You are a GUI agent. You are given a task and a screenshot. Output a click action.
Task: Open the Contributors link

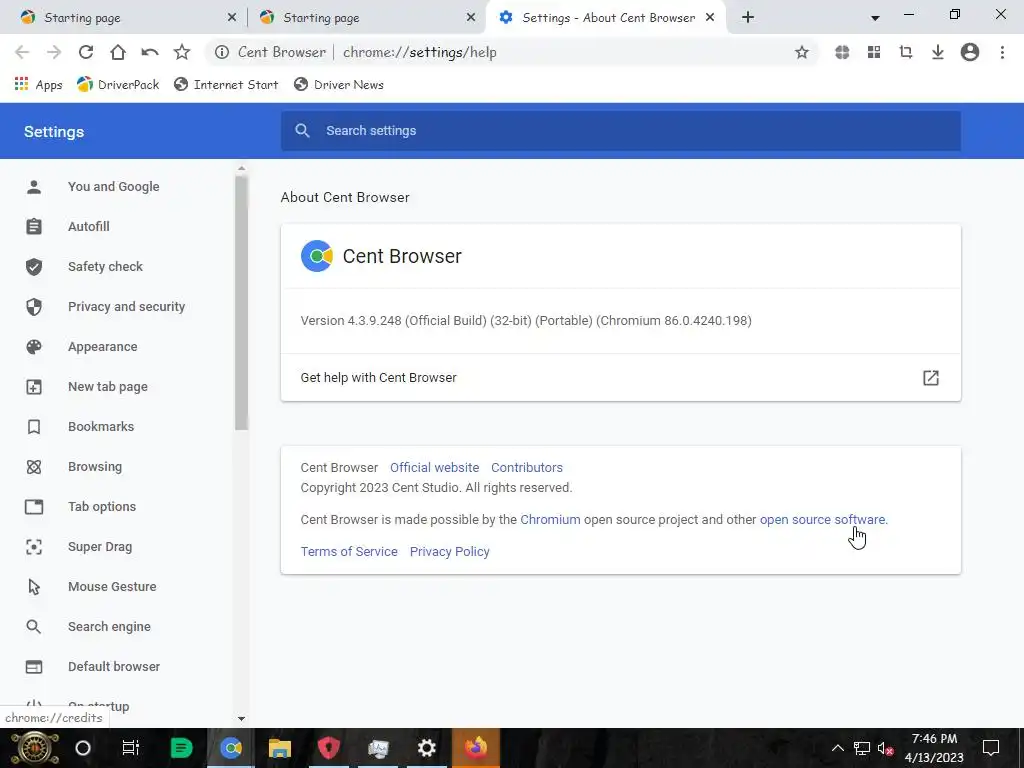pyautogui.click(x=526, y=468)
